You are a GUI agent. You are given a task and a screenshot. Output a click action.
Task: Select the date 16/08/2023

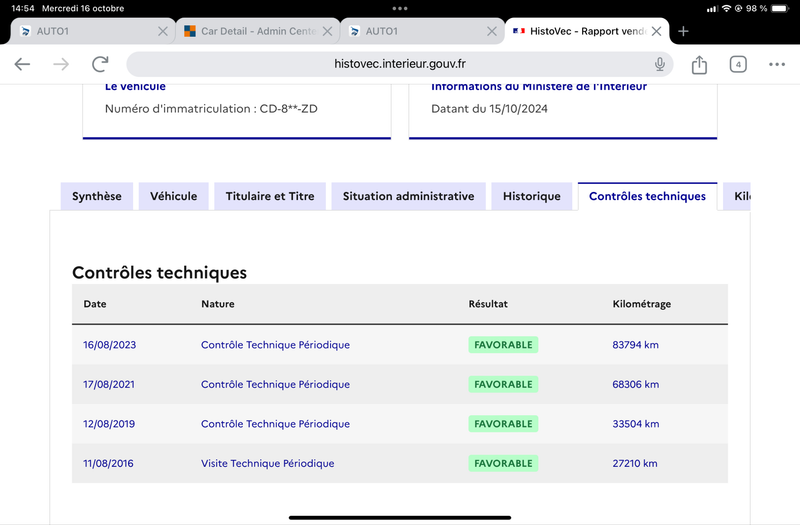pos(110,345)
